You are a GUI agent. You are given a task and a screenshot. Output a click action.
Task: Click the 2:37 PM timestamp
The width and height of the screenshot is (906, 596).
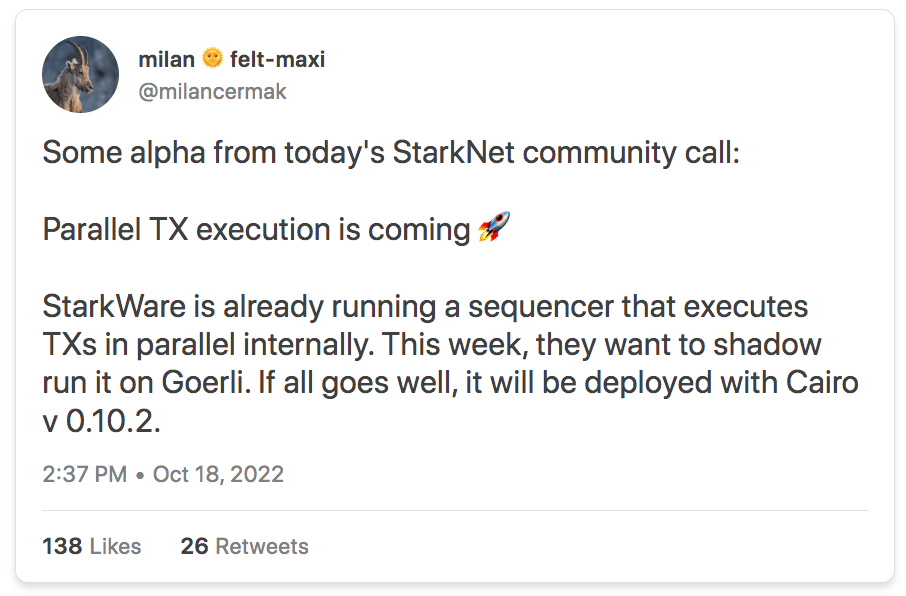click(x=84, y=474)
